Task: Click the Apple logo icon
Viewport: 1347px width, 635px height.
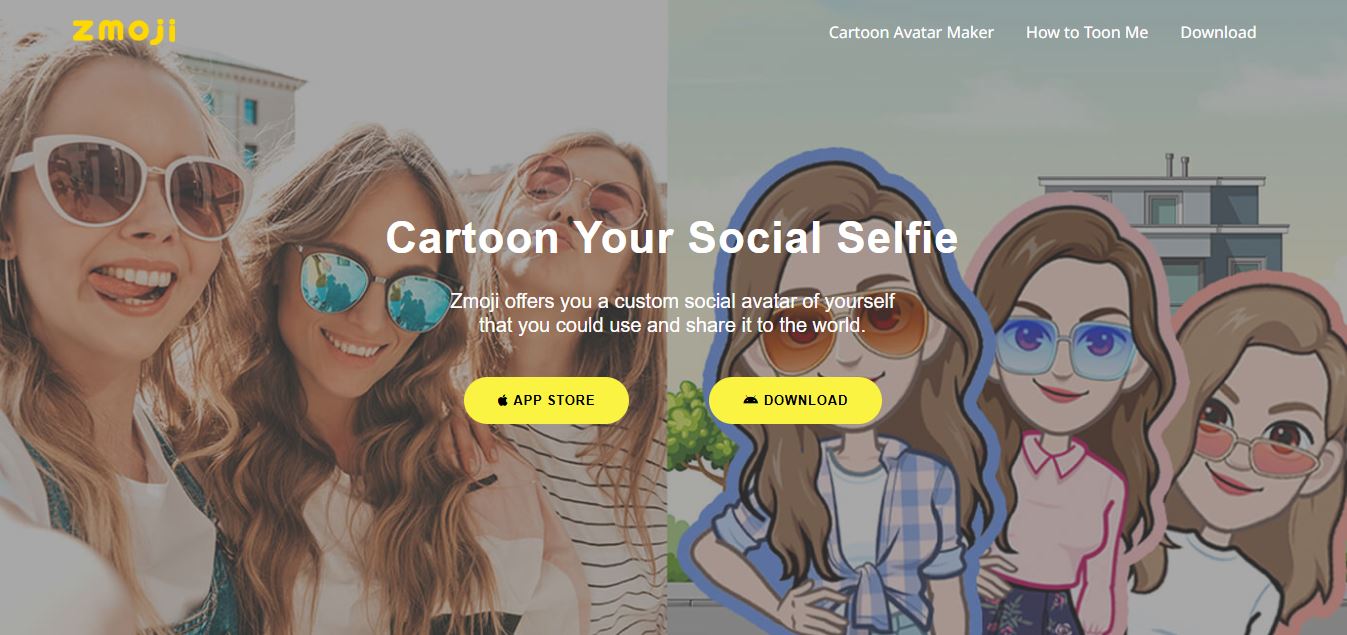Action: 503,400
